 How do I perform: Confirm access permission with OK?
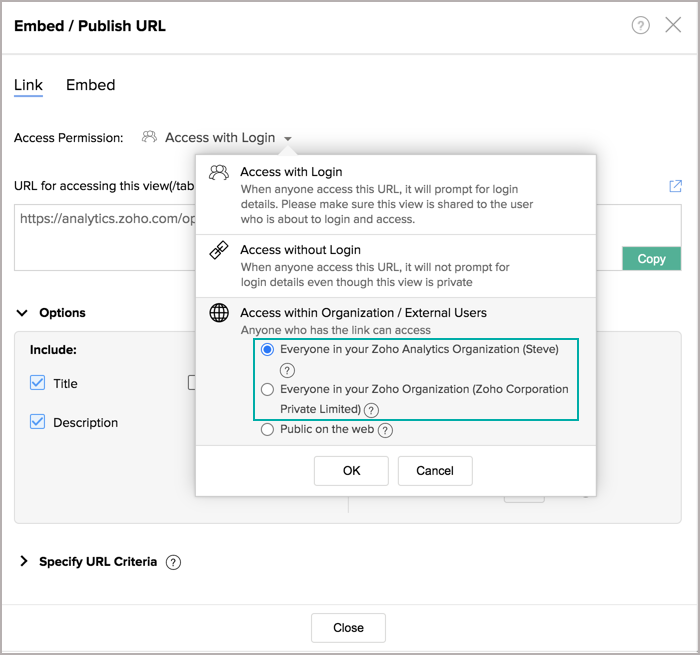click(x=351, y=471)
